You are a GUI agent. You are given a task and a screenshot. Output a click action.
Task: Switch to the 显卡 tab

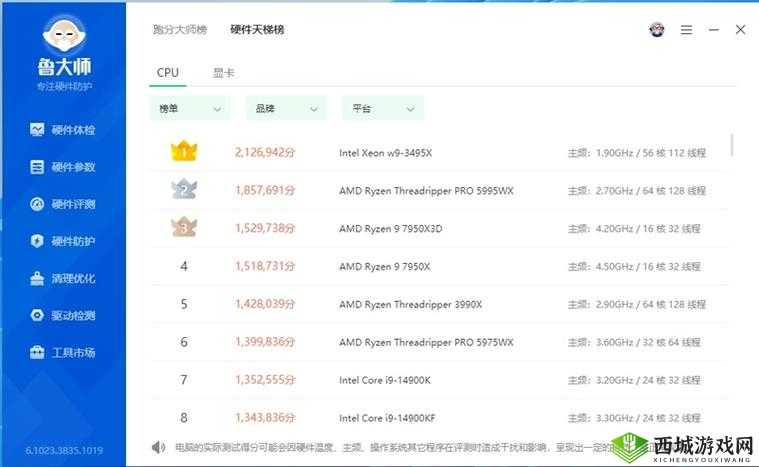point(224,72)
